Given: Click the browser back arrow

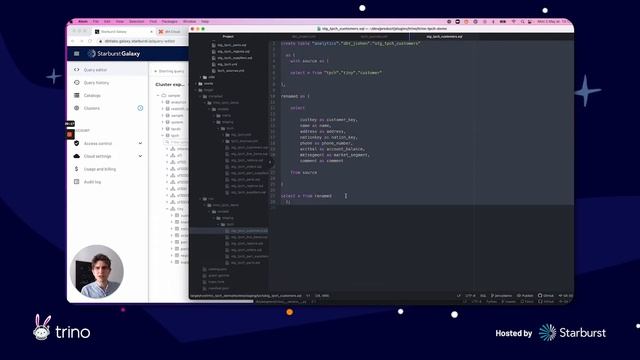Looking at the screenshot, I should pyautogui.click(x=73, y=41).
